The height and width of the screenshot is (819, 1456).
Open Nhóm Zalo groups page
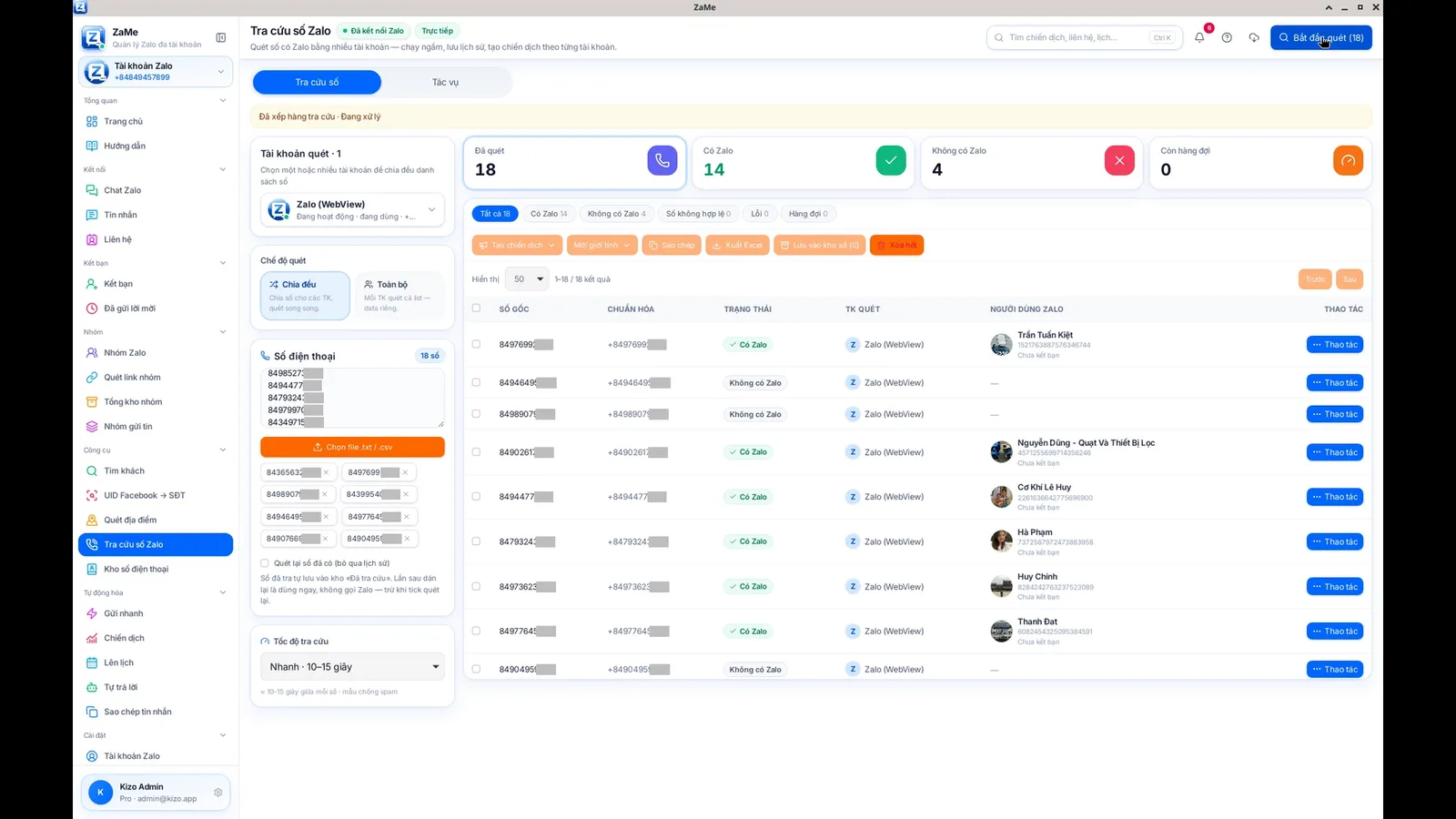(156, 352)
